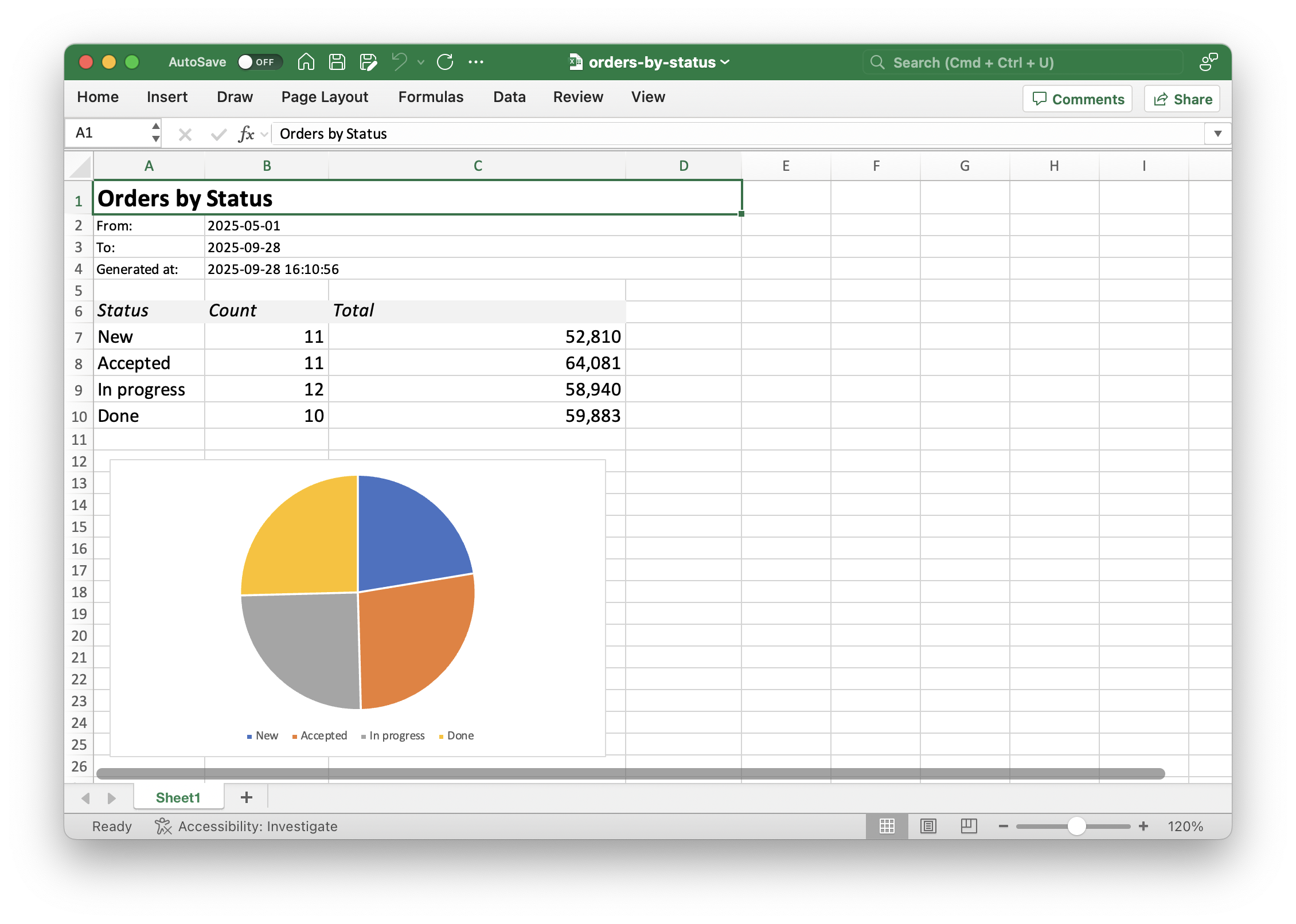1296x924 pixels.
Task: Switch to Page Layout view in status bar
Action: 928,826
